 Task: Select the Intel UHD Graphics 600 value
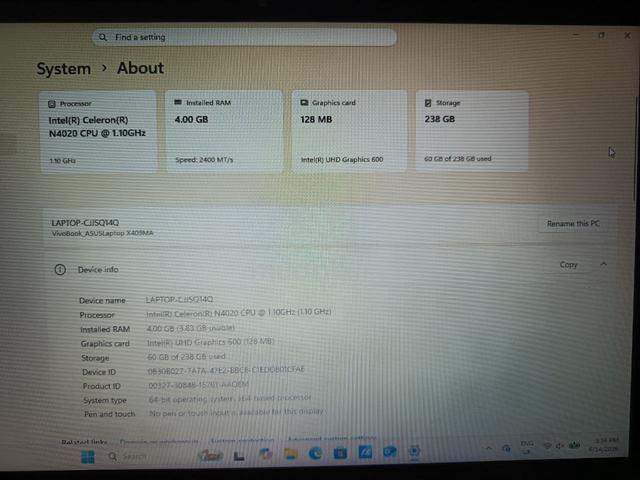(x=211, y=342)
